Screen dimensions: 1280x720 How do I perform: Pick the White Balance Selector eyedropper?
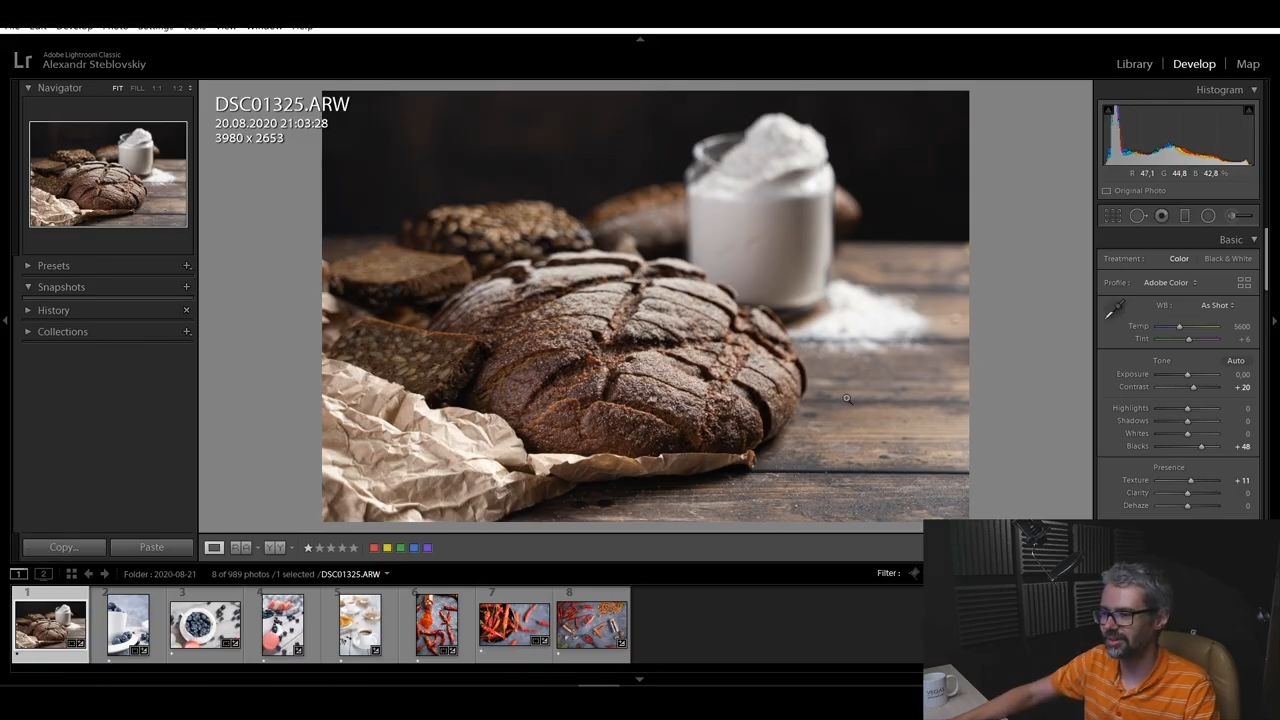[x=1114, y=311]
